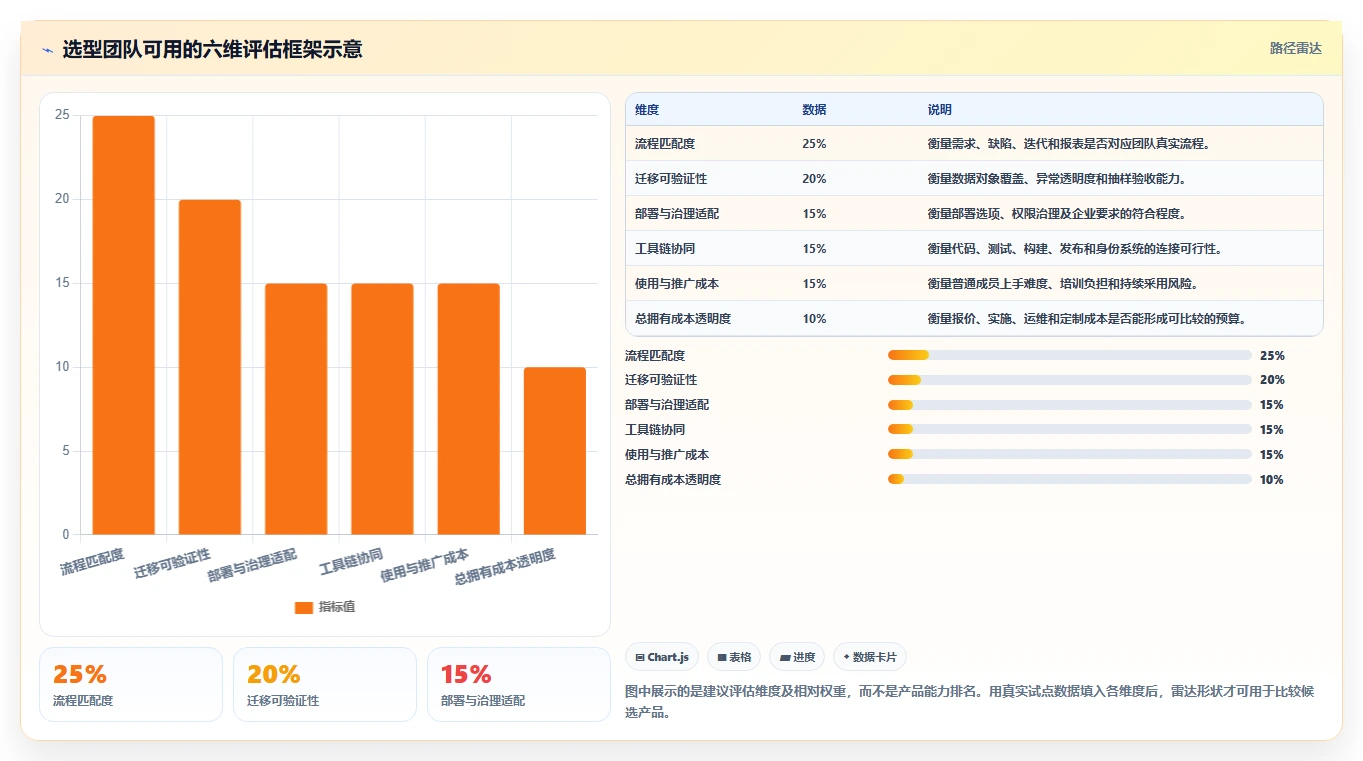
Task: Click the 25% value in the table
Action: click(x=814, y=144)
